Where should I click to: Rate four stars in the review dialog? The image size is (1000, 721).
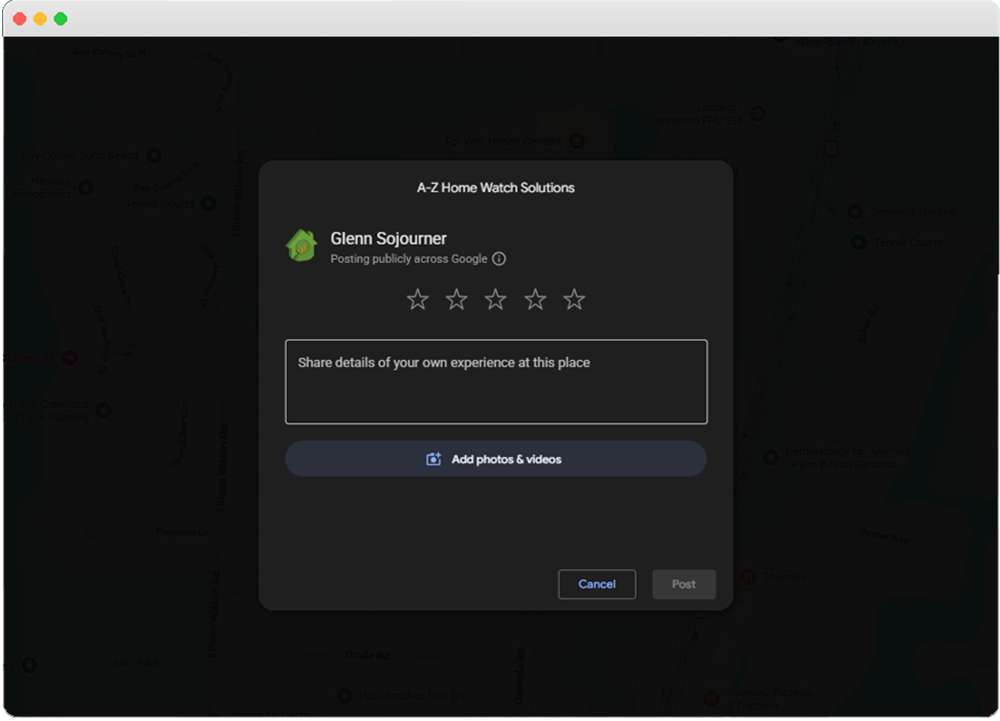click(535, 299)
